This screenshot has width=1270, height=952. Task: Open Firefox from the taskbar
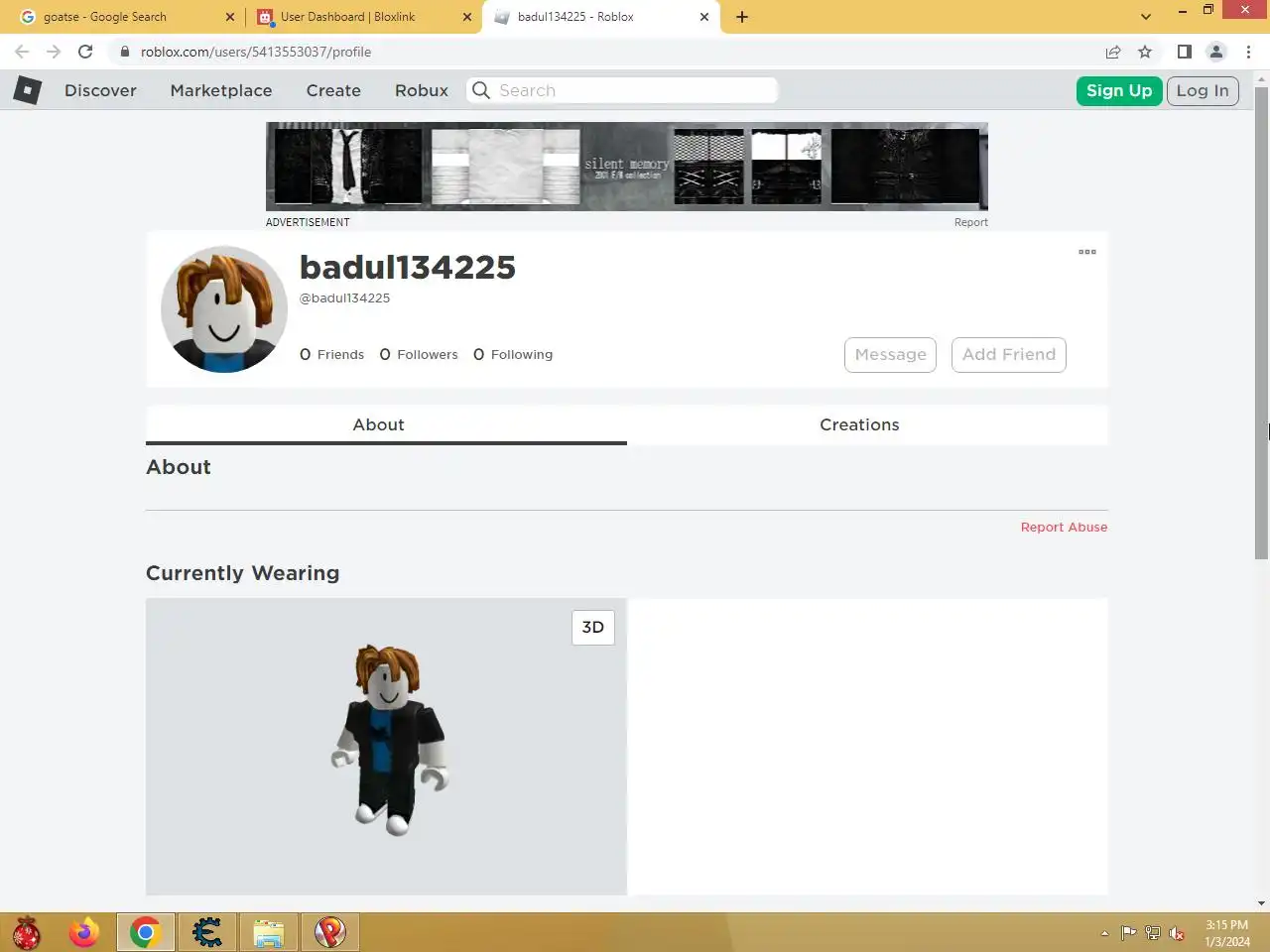pyautogui.click(x=84, y=932)
